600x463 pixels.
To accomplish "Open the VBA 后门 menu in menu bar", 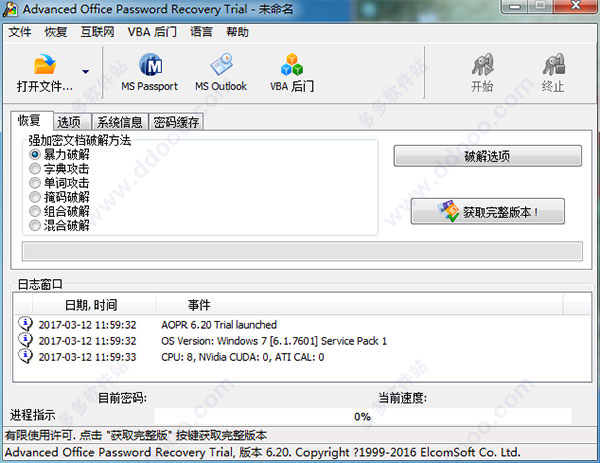I will (152, 32).
